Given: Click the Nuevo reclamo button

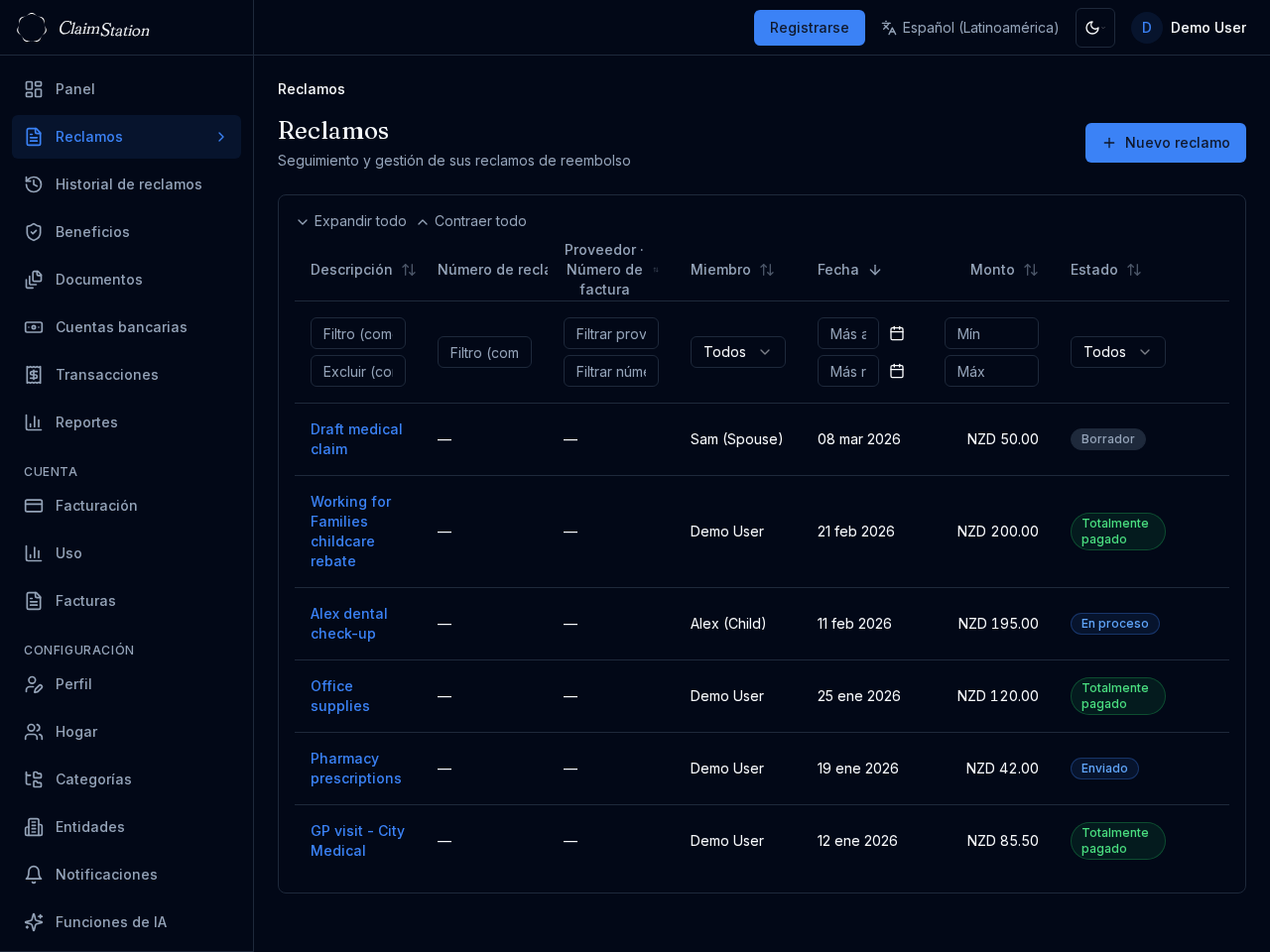Looking at the screenshot, I should tap(1165, 143).
